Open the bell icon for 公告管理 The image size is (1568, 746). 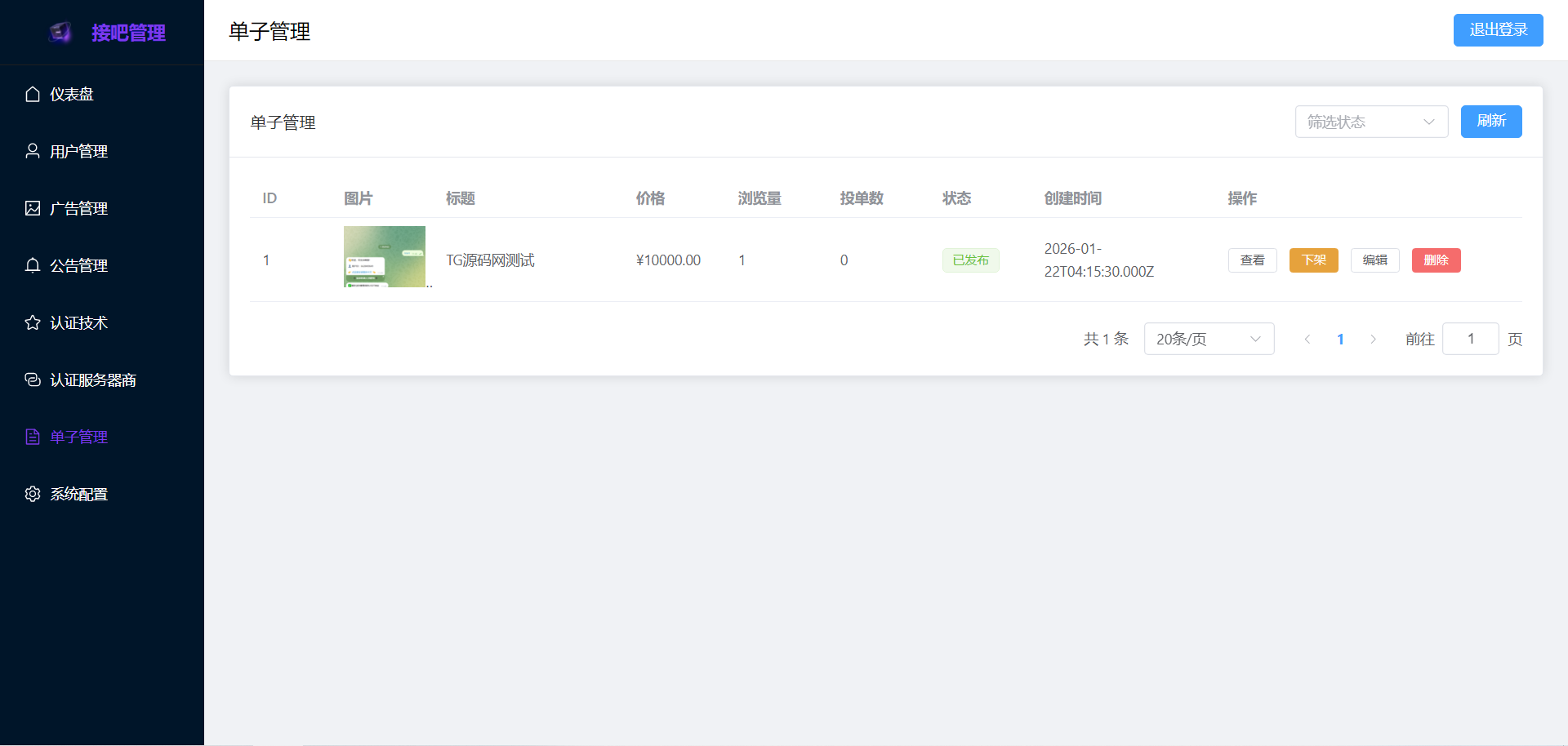(33, 265)
